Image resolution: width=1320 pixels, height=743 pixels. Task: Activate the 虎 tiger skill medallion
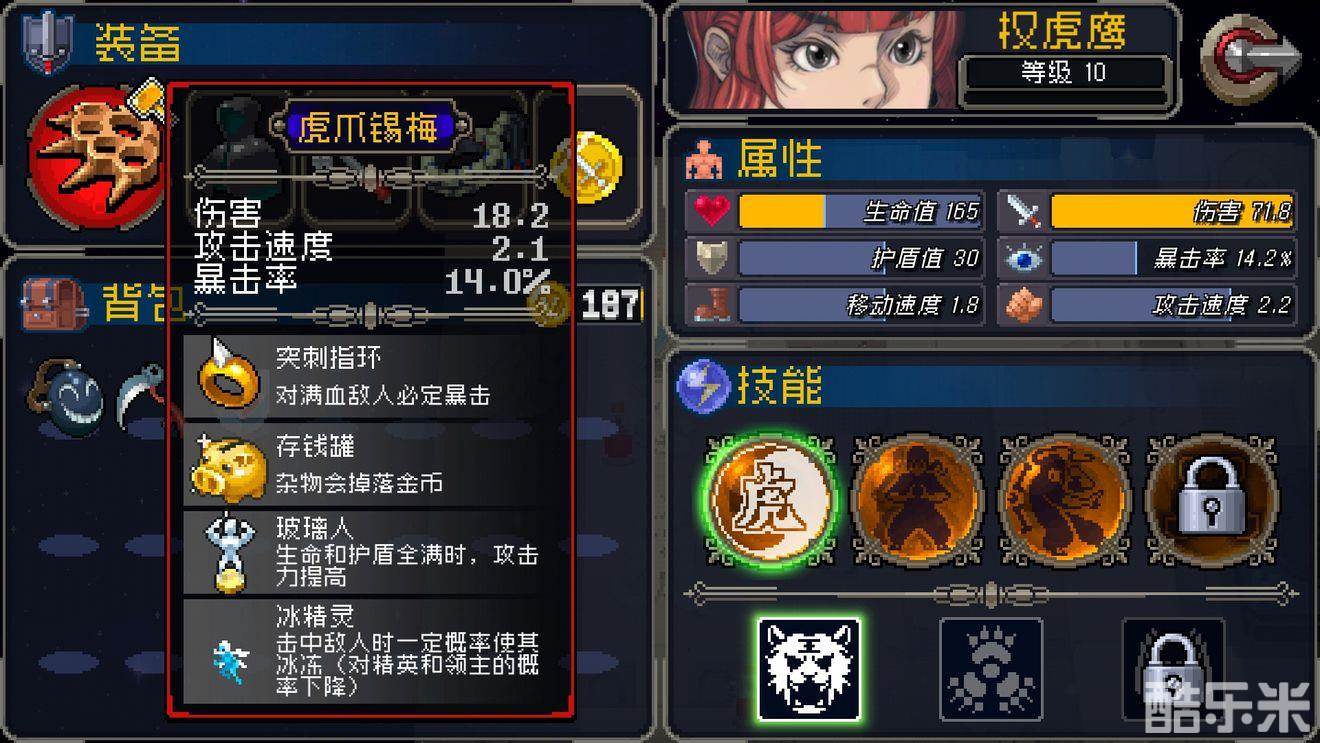click(771, 499)
